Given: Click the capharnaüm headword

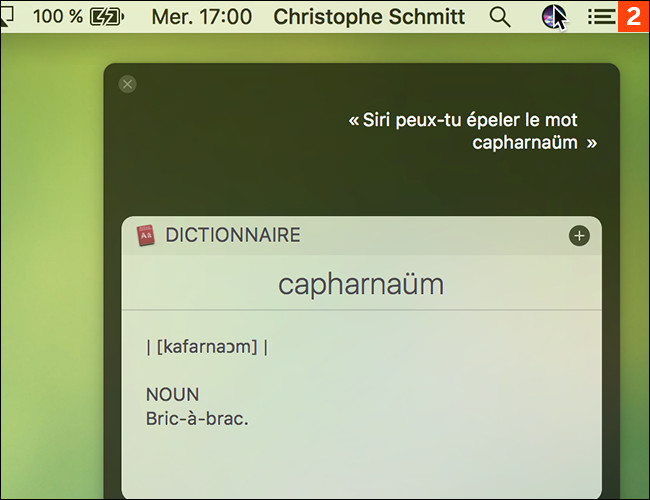Looking at the screenshot, I should click(x=361, y=285).
